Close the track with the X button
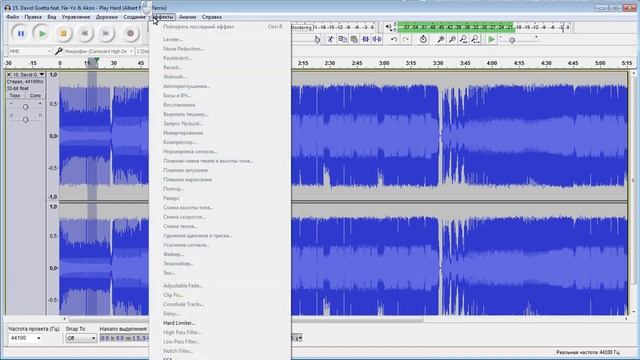This screenshot has height=360, width=640. (x=9, y=75)
